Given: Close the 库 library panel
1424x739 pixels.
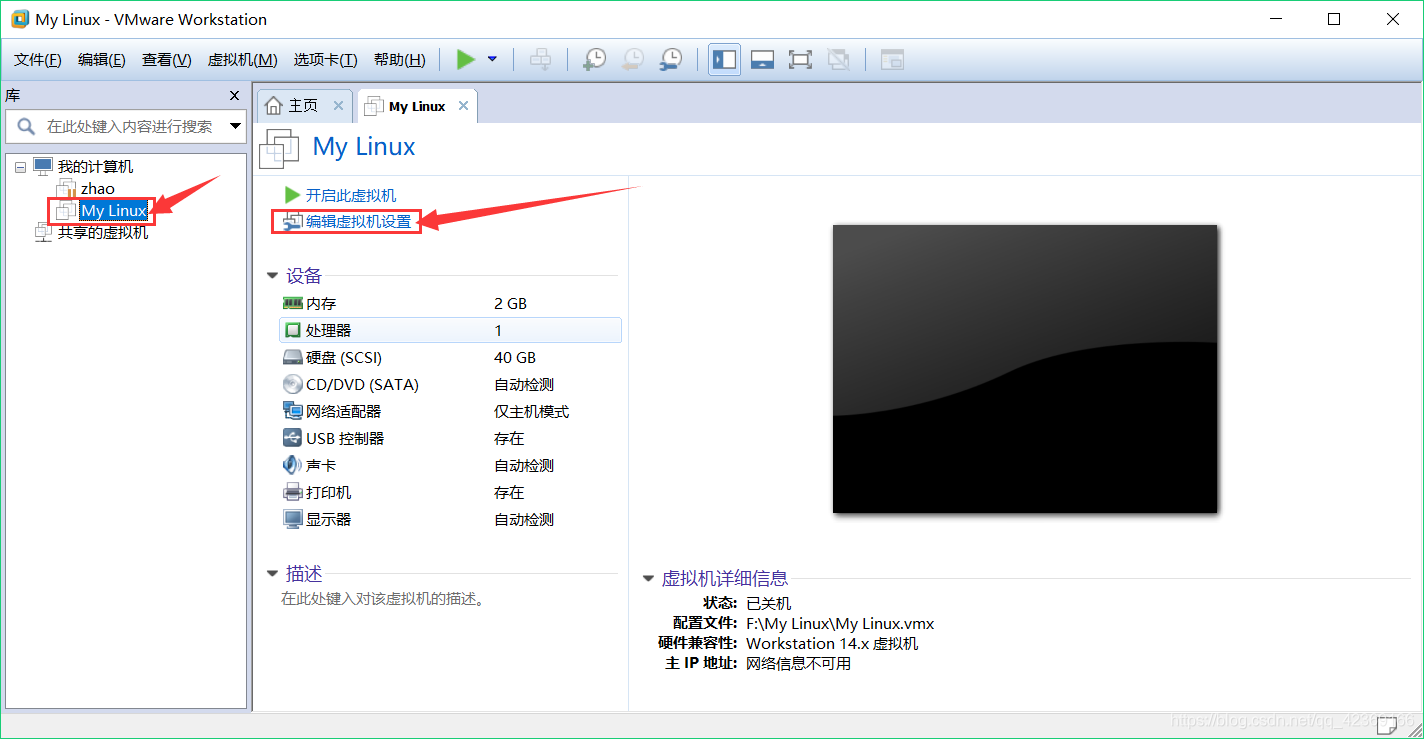Looking at the screenshot, I should (235, 96).
